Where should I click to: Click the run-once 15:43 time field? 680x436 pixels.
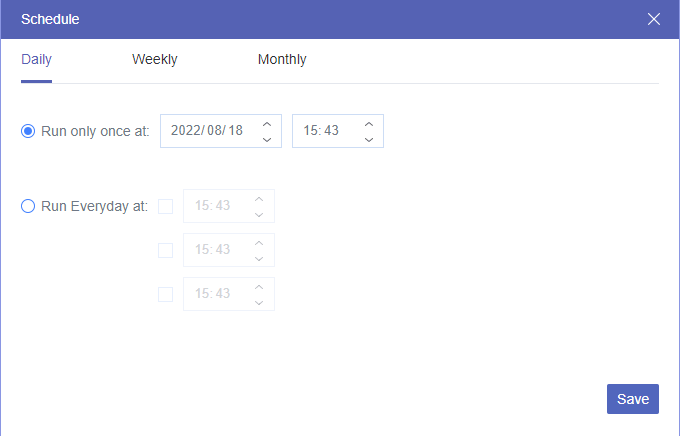(x=338, y=131)
